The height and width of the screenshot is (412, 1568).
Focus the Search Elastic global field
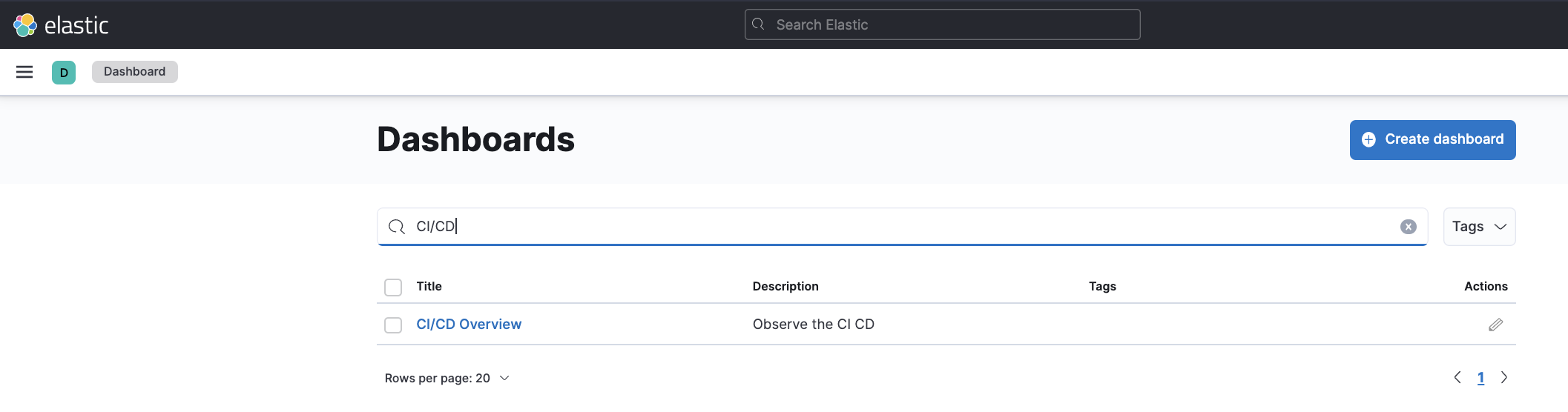pos(942,25)
